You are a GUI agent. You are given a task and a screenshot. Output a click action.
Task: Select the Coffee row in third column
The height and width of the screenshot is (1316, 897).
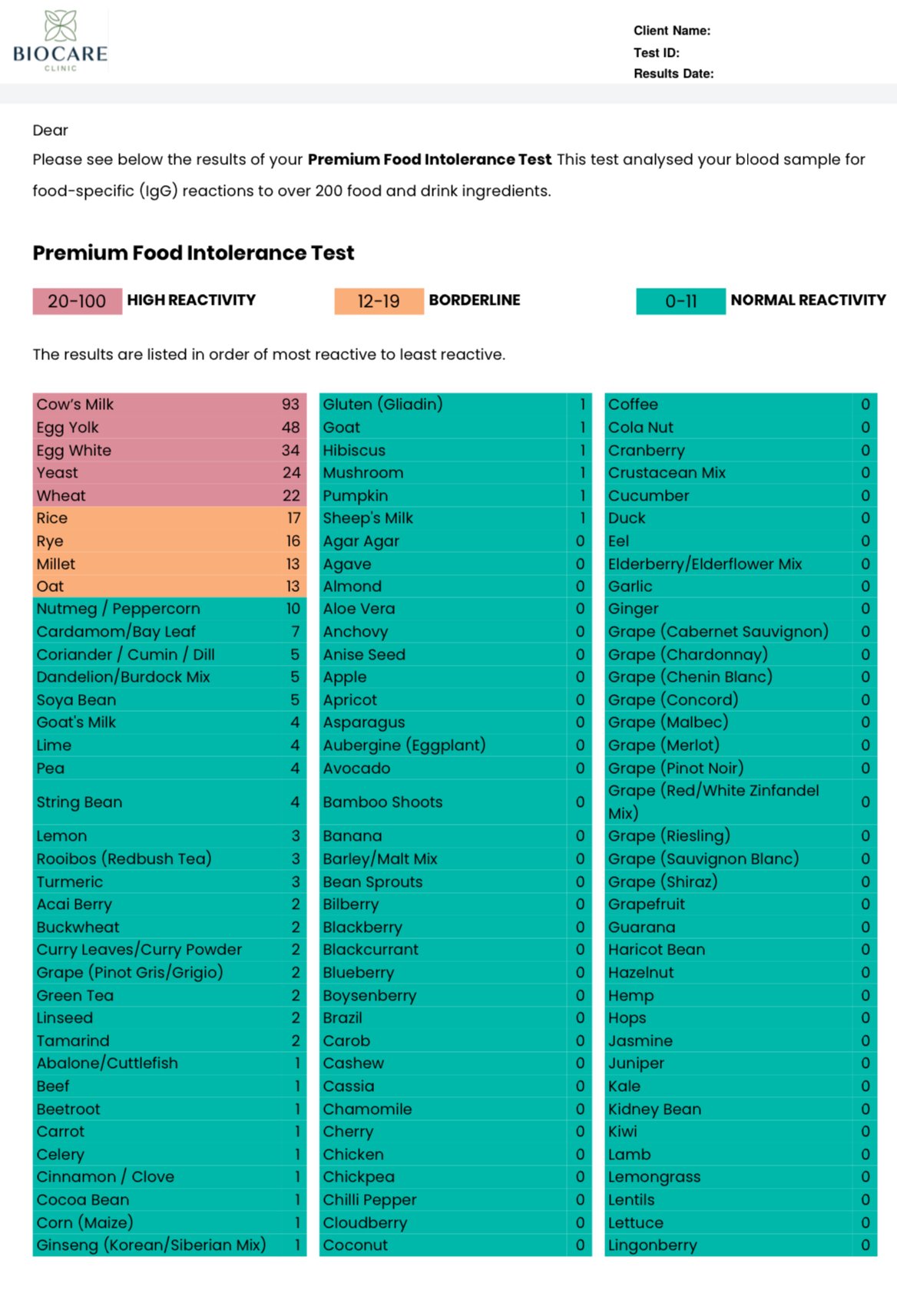[741, 405]
